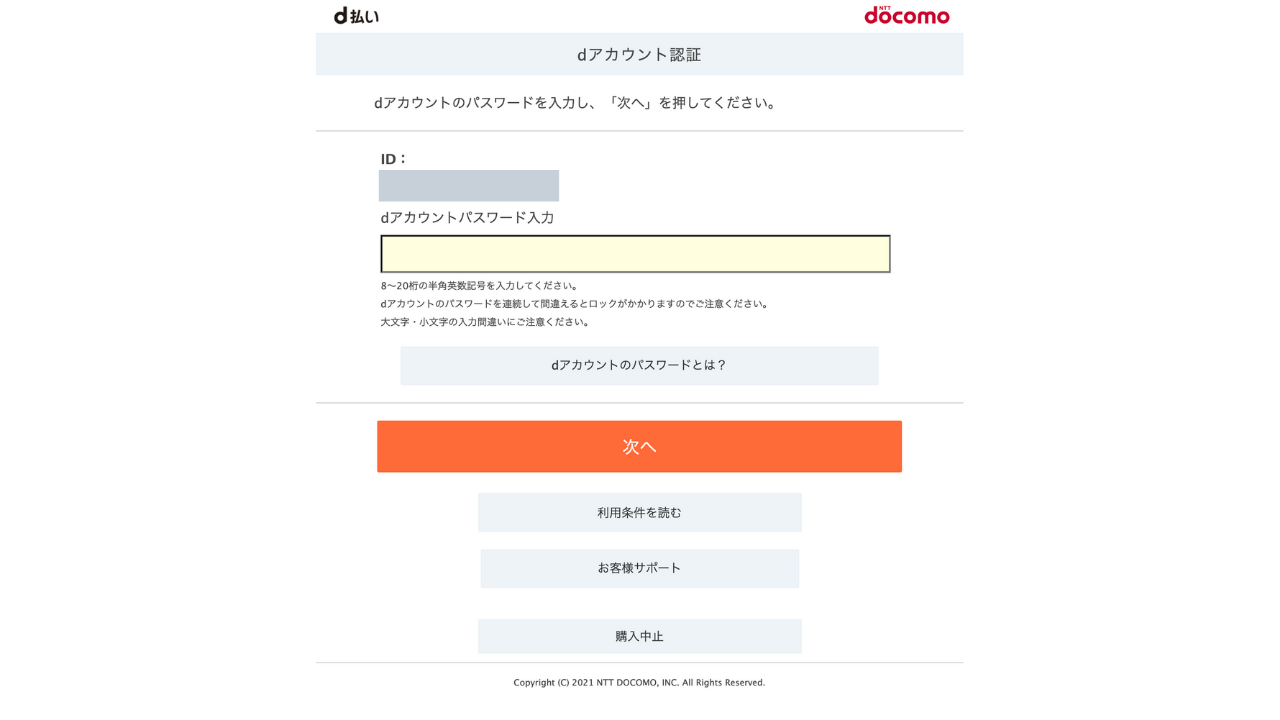Click the NTT DOCOMO copyright notice
Screen dimensions: 1280x720
tap(639, 683)
